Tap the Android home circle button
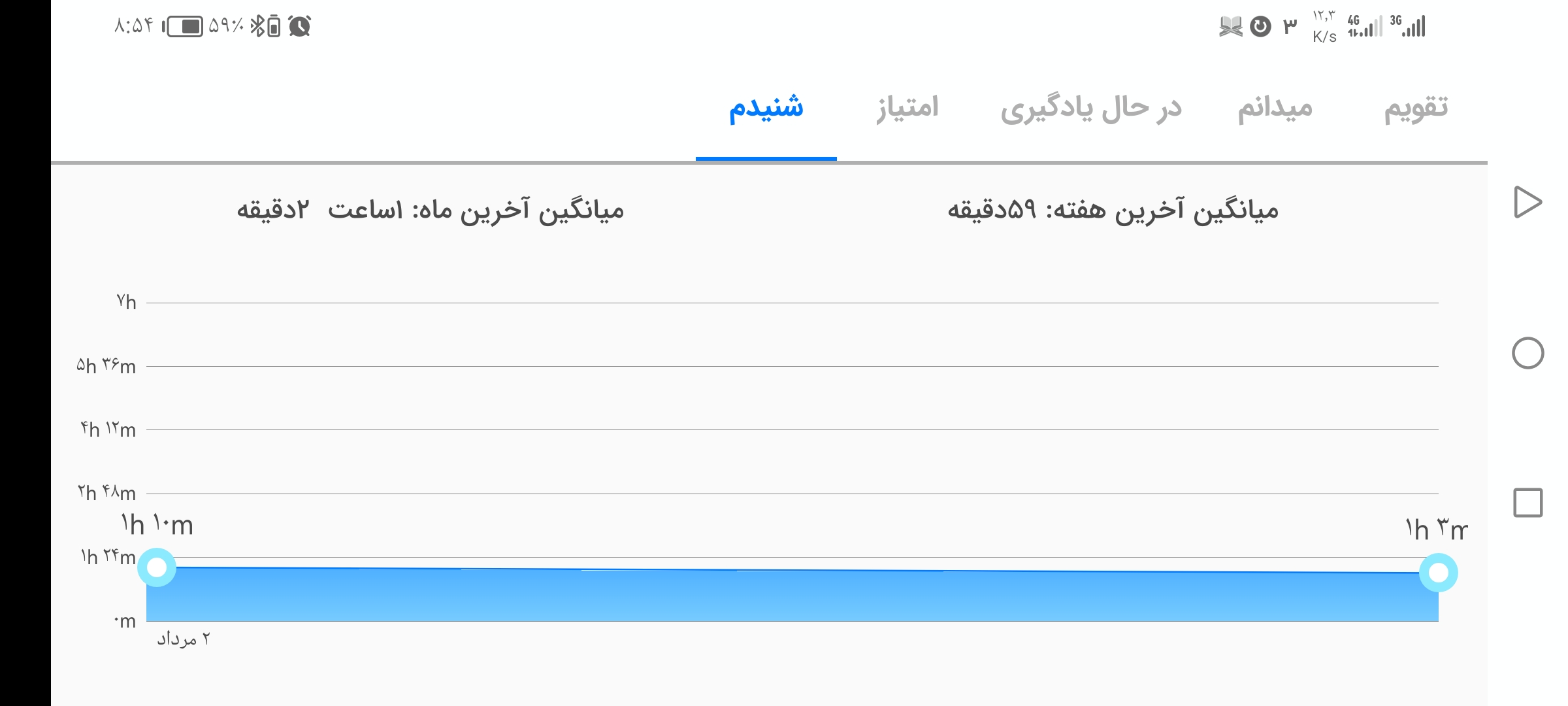This screenshot has width=1568, height=706. [x=1527, y=353]
